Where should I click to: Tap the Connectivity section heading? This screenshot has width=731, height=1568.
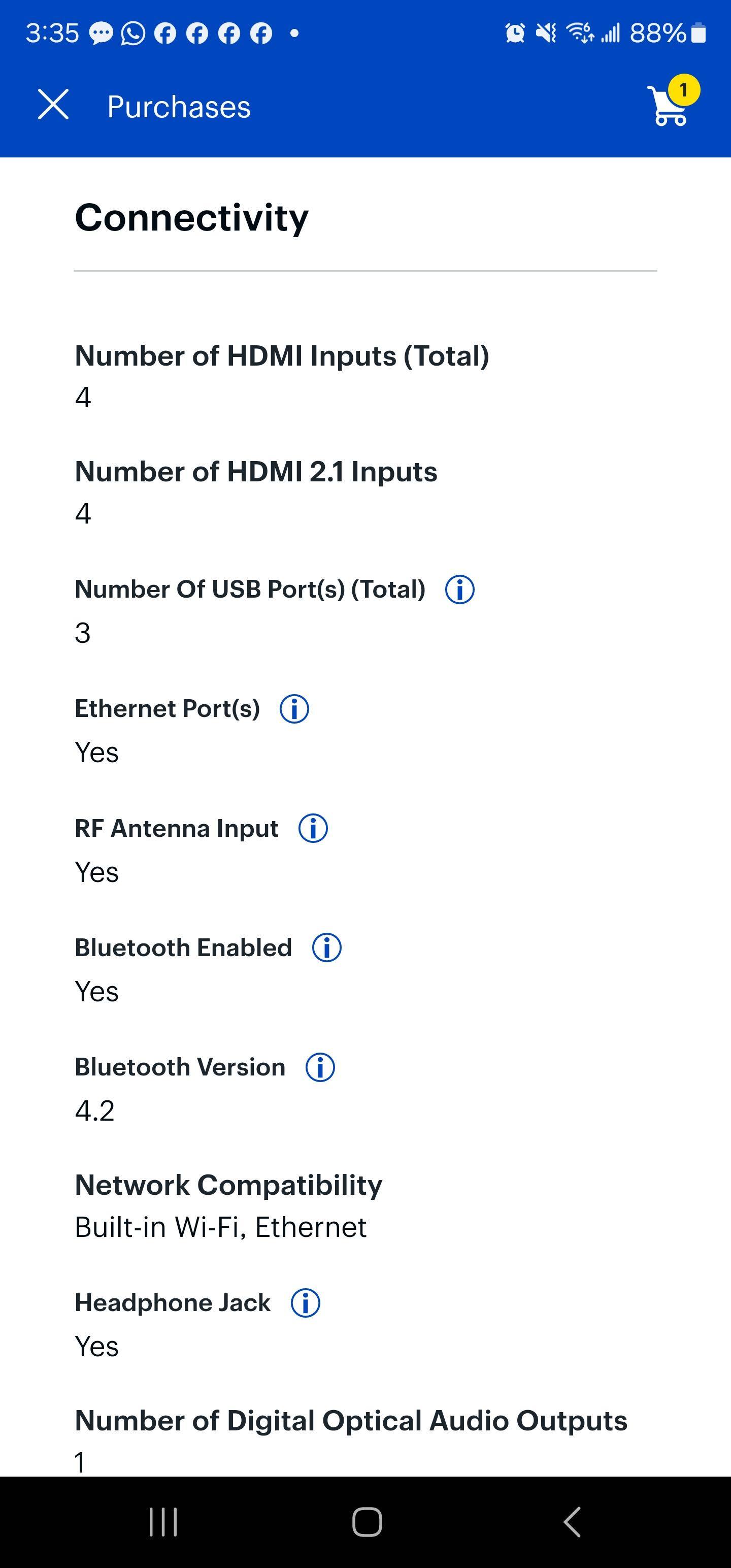192,217
